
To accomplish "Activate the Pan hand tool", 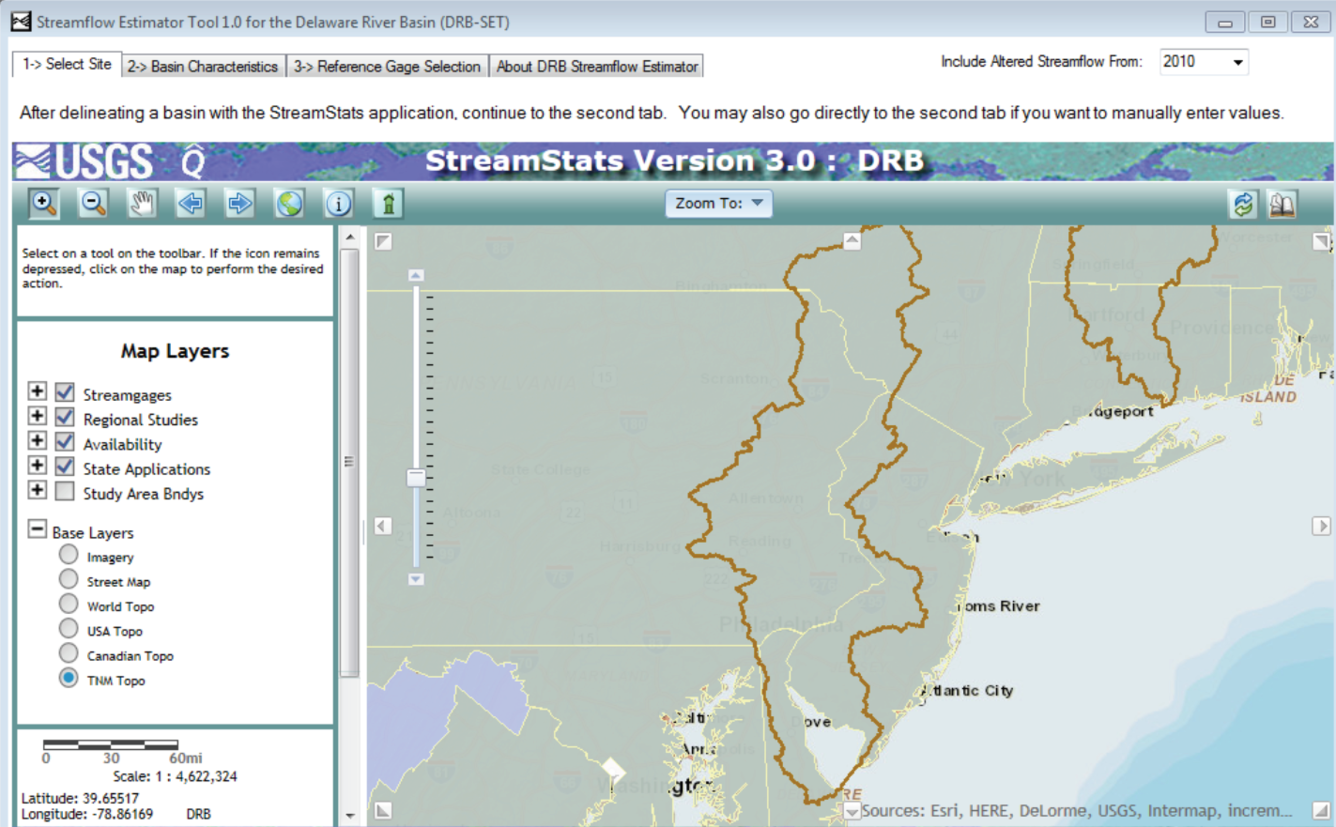I will 142,203.
